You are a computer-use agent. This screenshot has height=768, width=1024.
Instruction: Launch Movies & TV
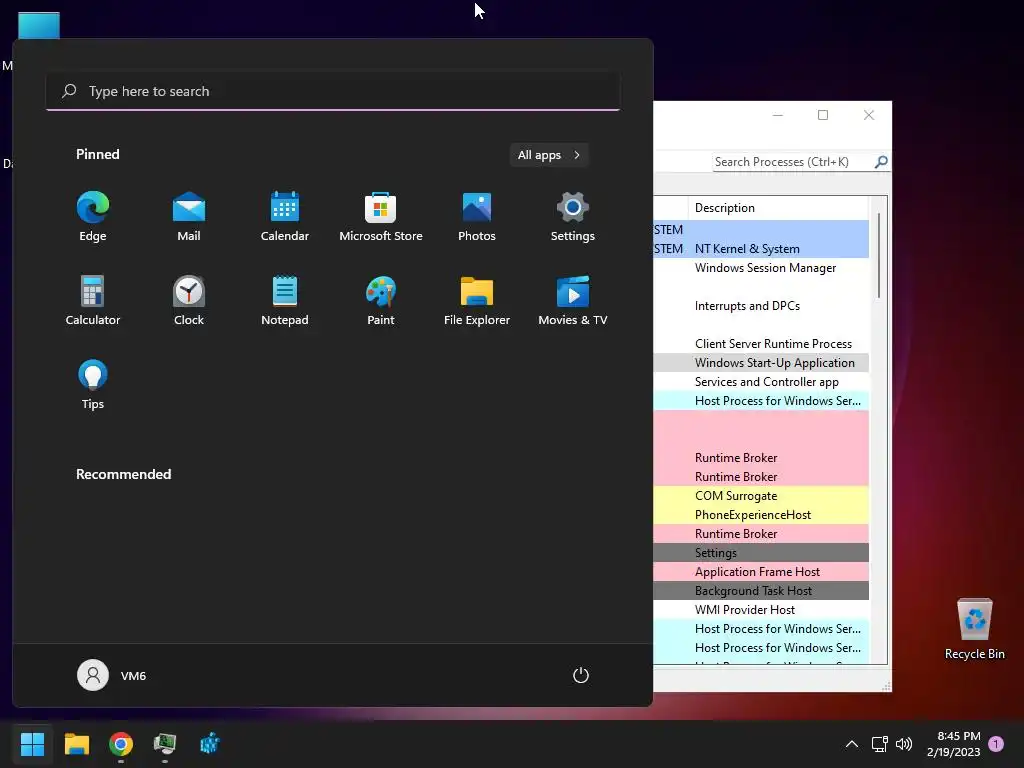[x=573, y=300]
